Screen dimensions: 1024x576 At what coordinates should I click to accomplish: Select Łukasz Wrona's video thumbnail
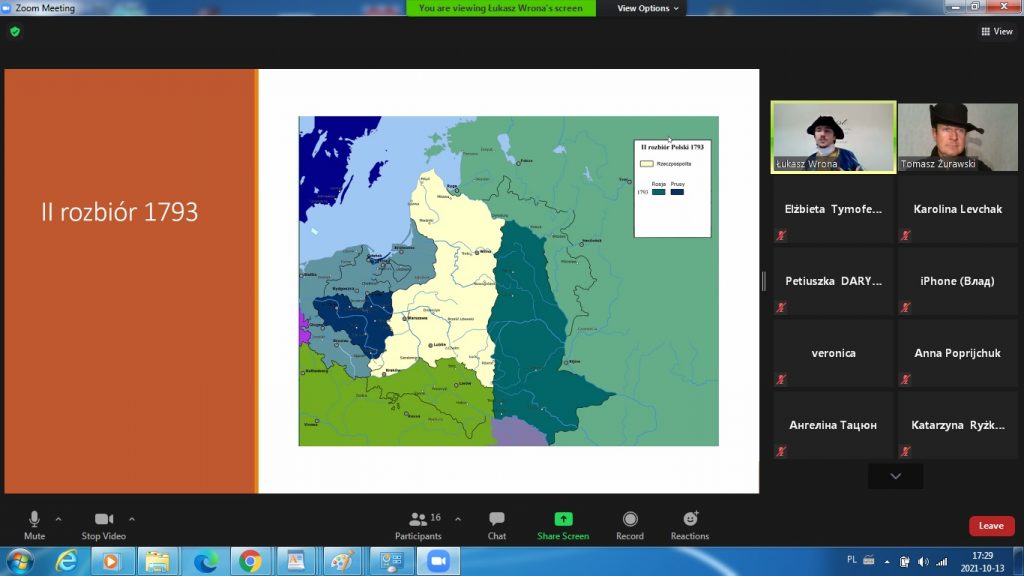click(833, 137)
